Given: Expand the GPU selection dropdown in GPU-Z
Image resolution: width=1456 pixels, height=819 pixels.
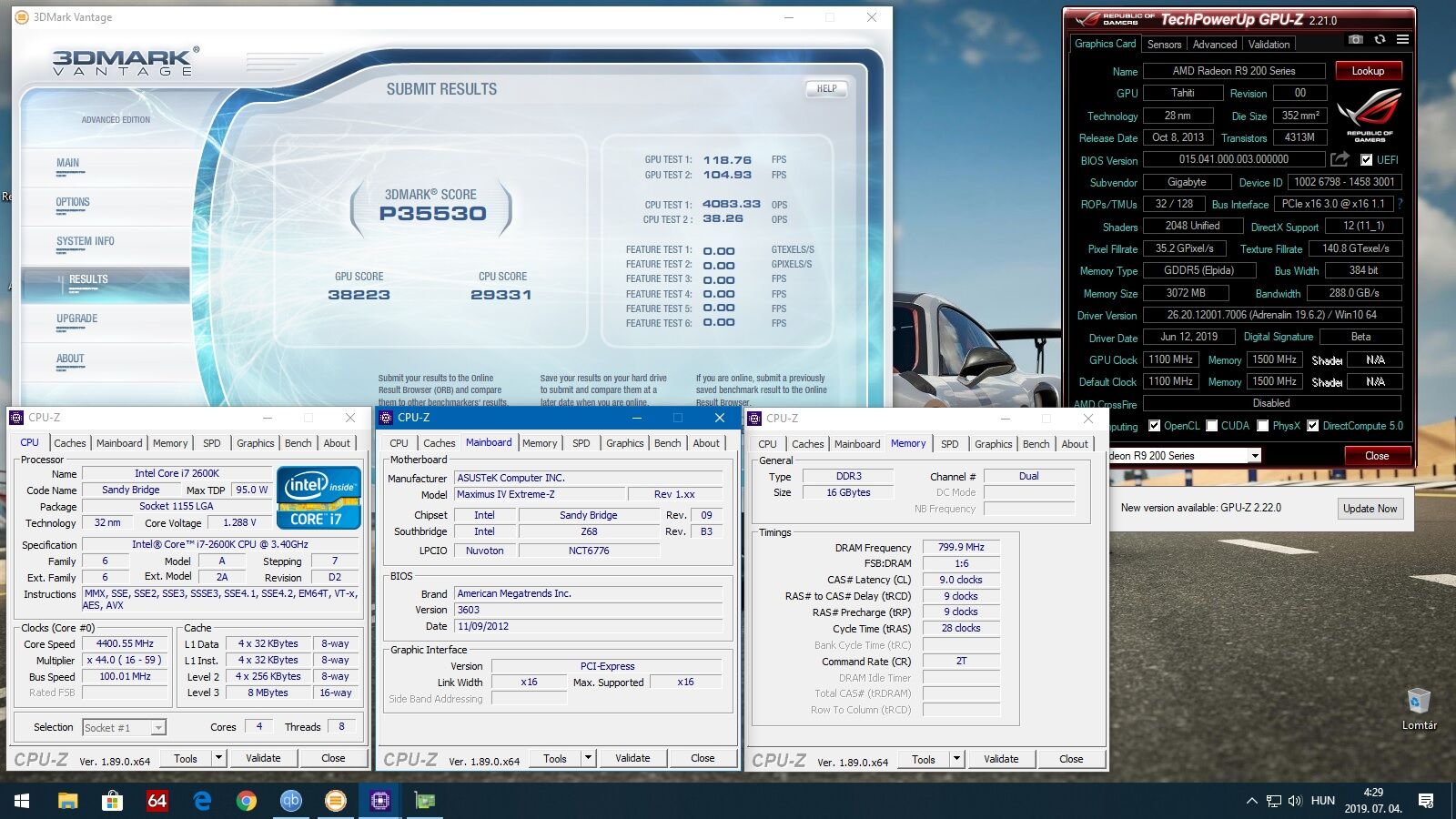Looking at the screenshot, I should (x=1255, y=456).
